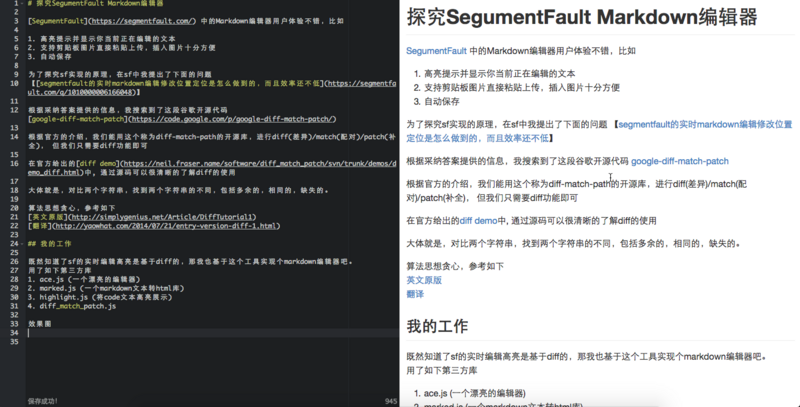Viewport: 800px width, 407px height.
Task: Click preview list item '自动保存'
Action: click(441, 101)
